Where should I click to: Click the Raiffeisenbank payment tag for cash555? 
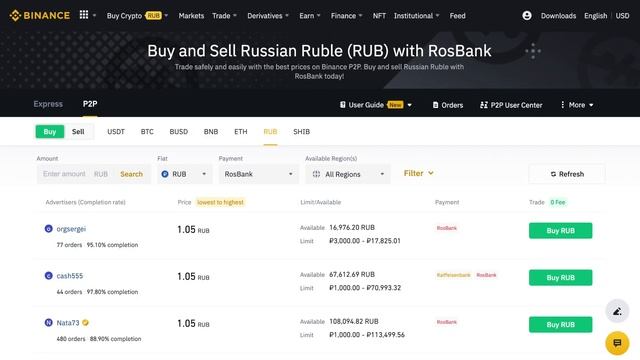pos(453,275)
